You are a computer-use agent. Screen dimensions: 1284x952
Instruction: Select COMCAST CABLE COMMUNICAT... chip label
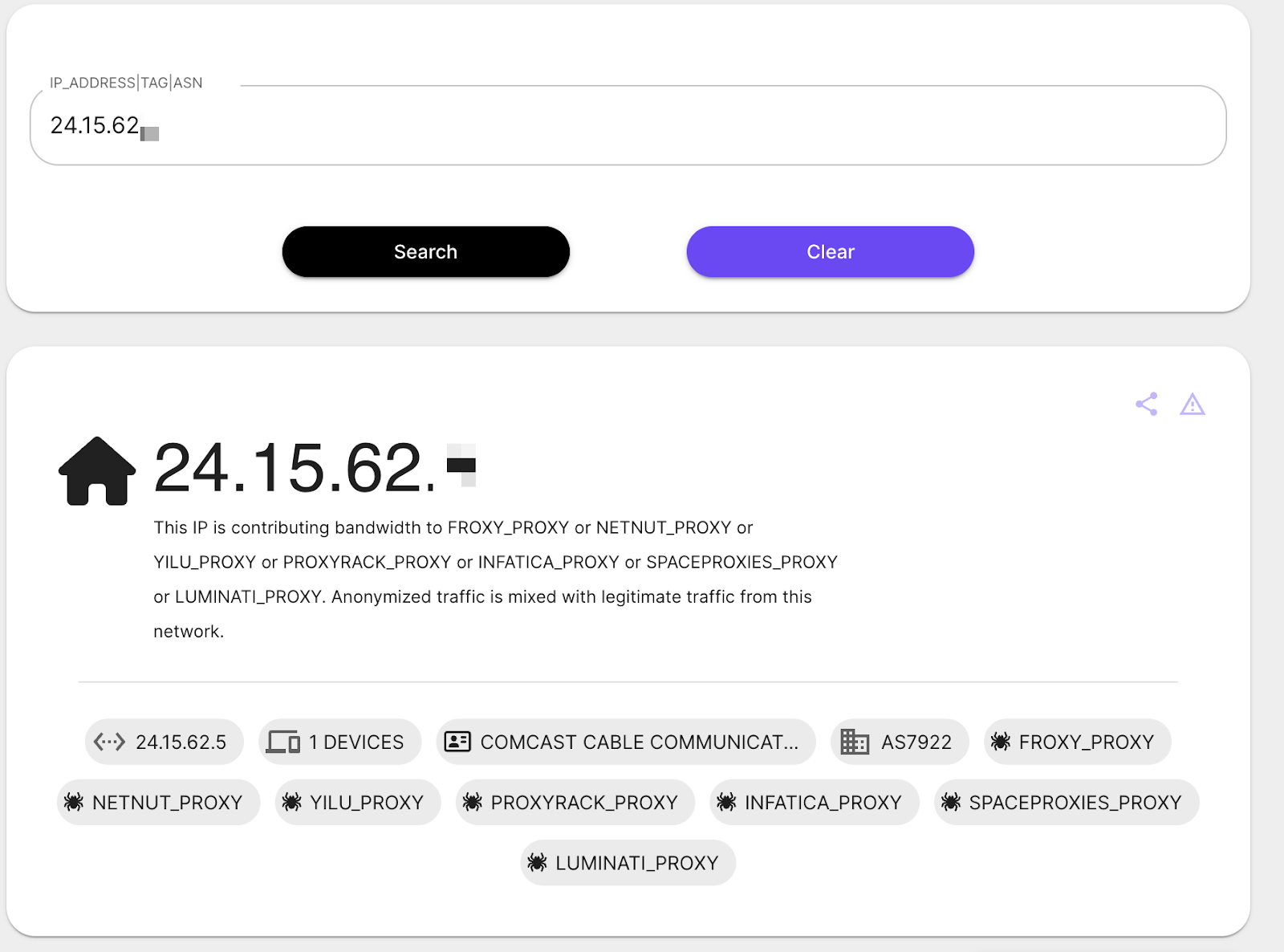640,742
